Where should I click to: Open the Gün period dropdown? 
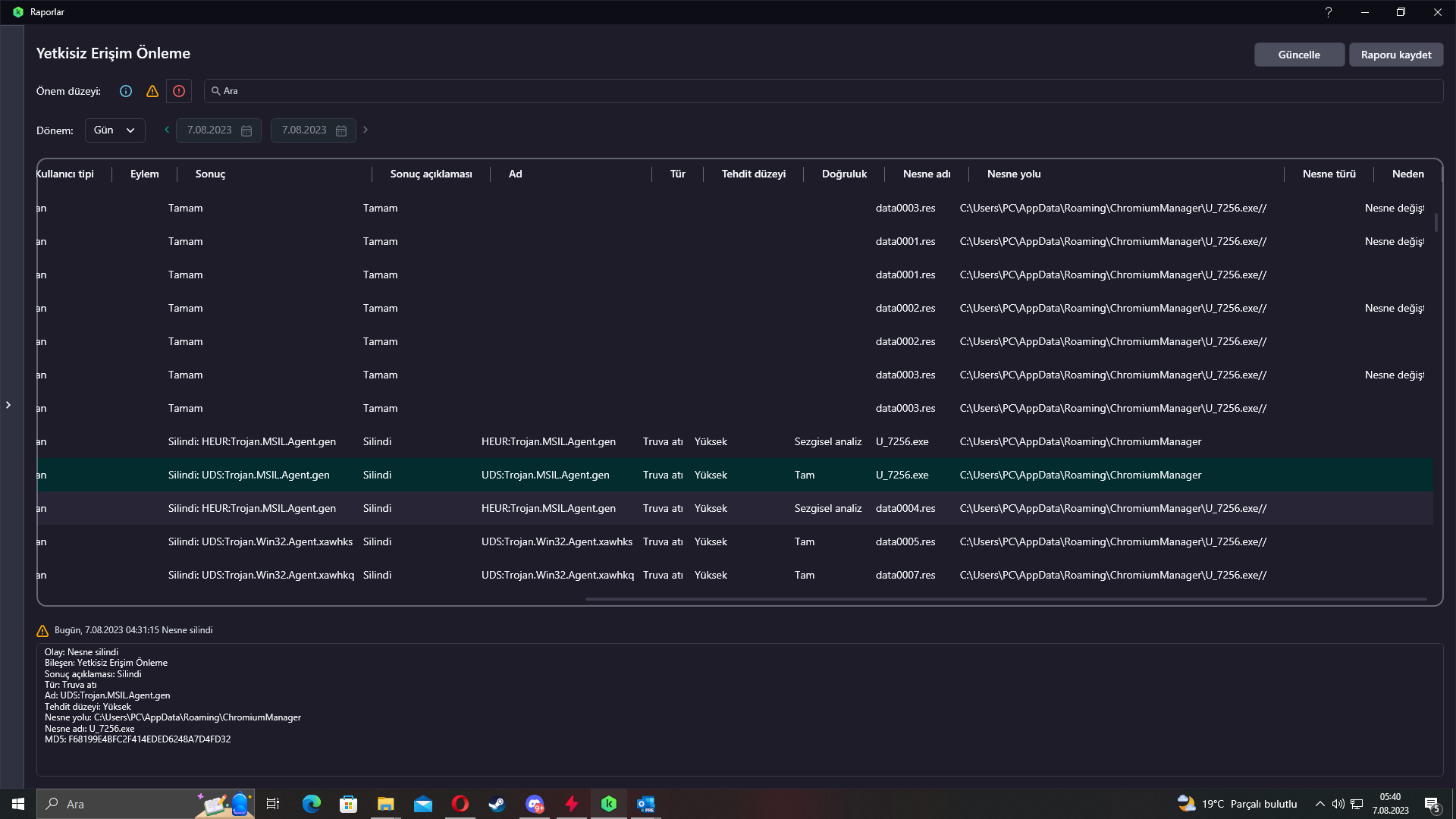coord(115,130)
